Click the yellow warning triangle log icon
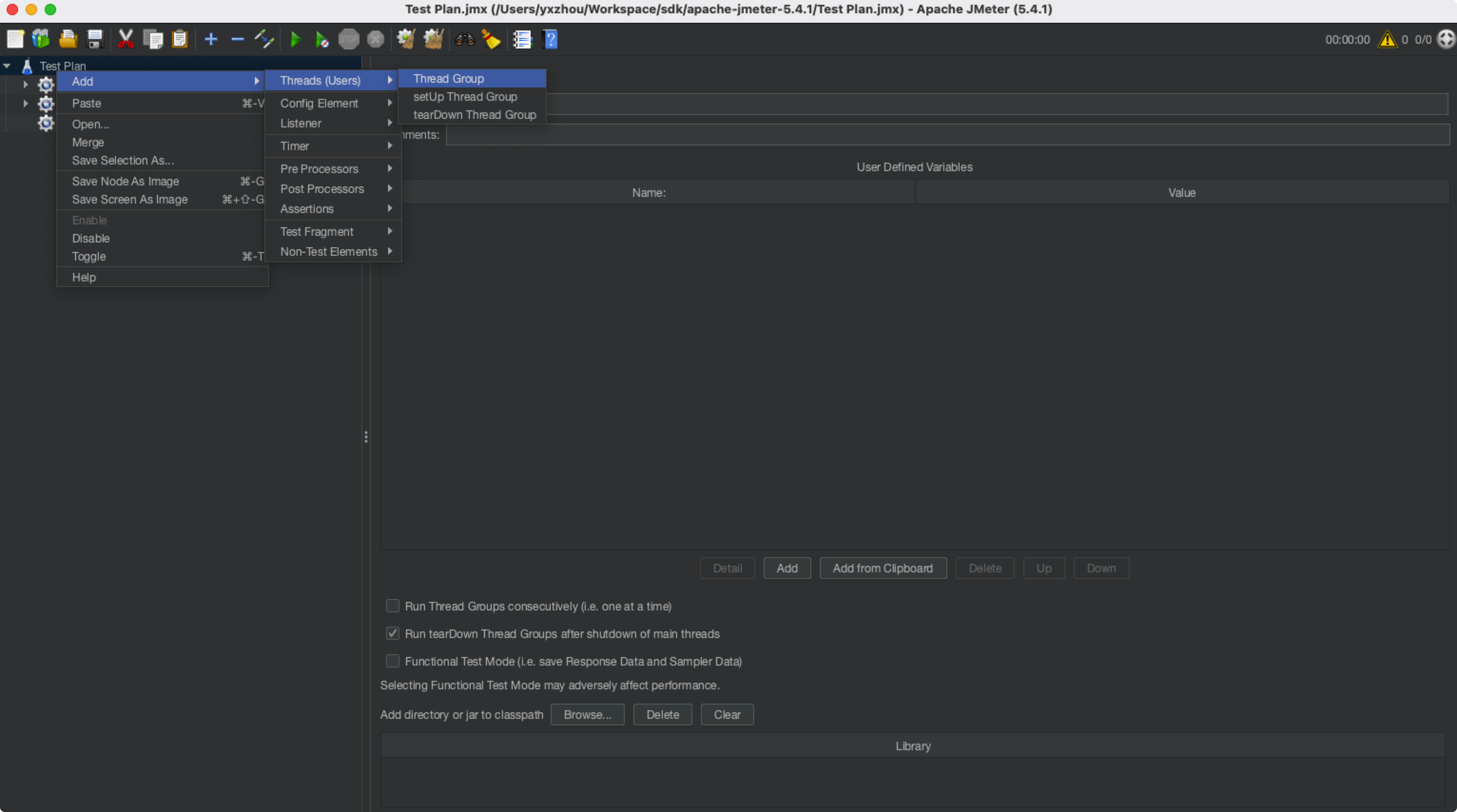The height and width of the screenshot is (812, 1457). 1388,39
